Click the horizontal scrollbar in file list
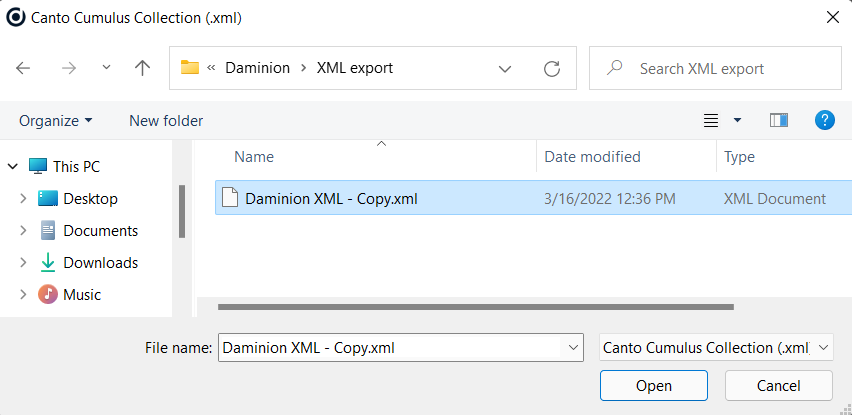 475,307
